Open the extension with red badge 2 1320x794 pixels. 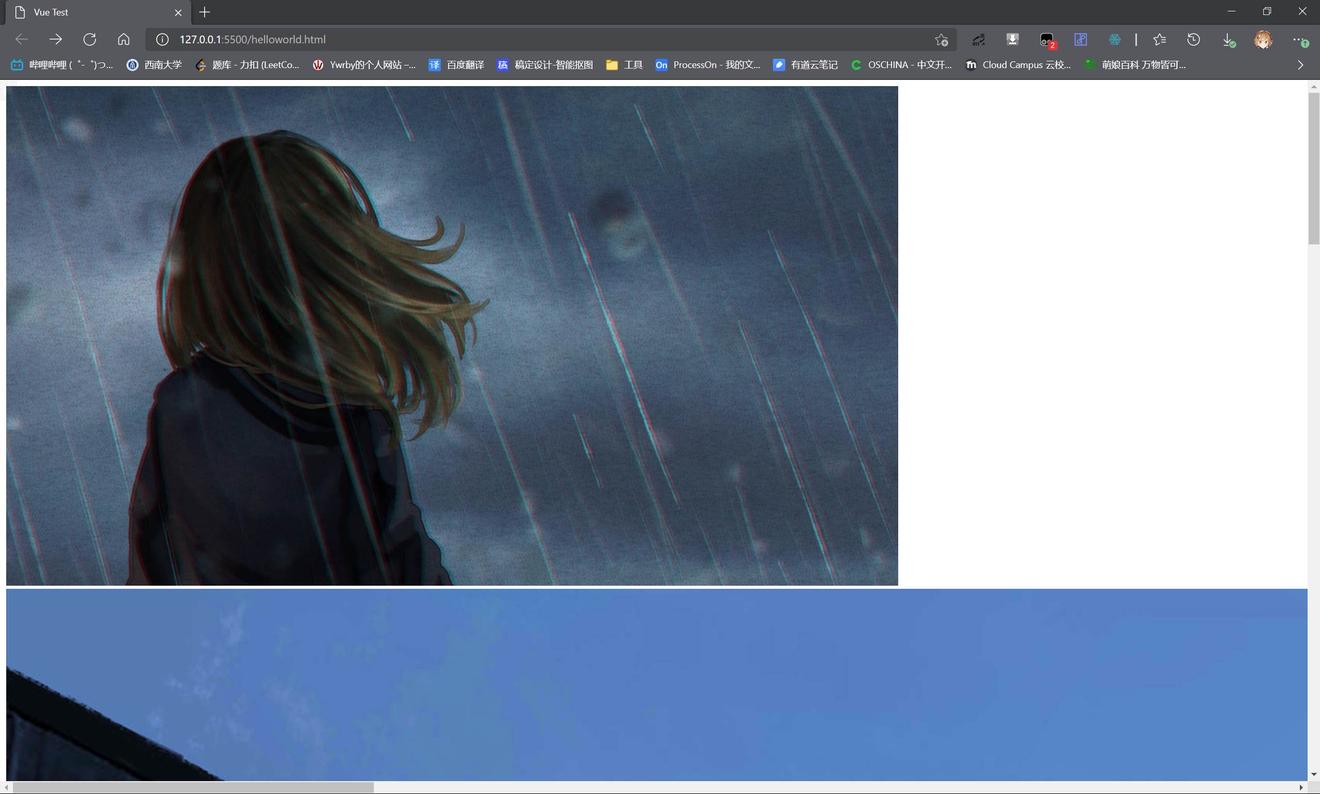1046,39
